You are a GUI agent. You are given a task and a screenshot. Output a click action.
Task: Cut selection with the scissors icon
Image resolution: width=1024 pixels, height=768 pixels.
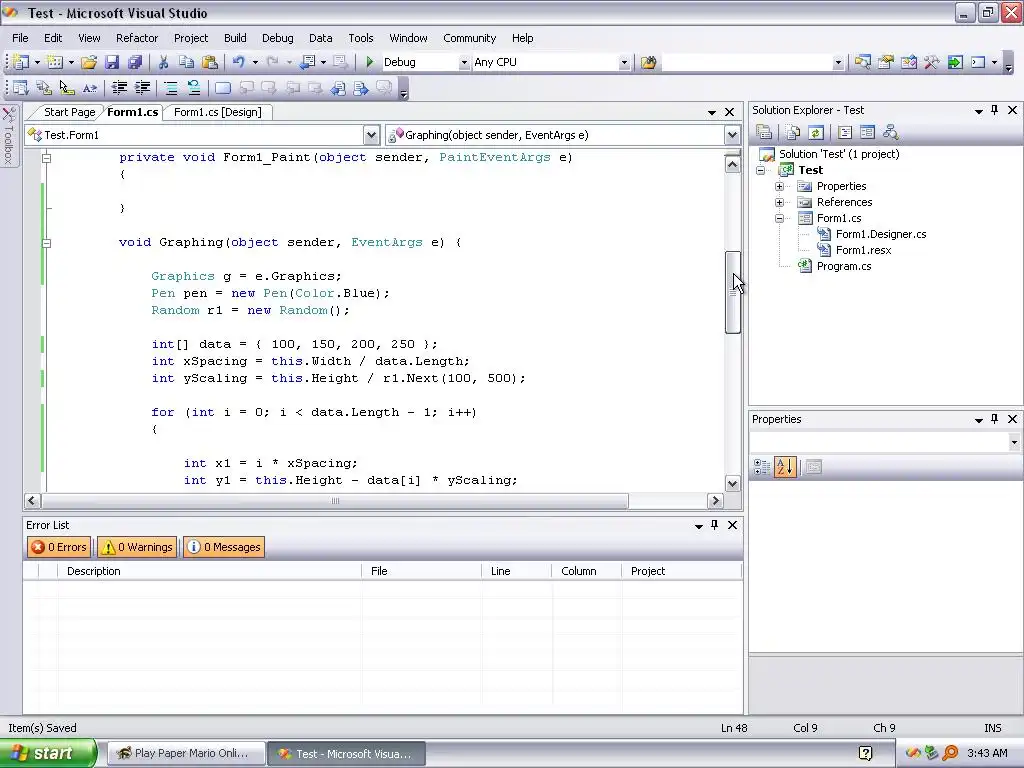click(163, 62)
